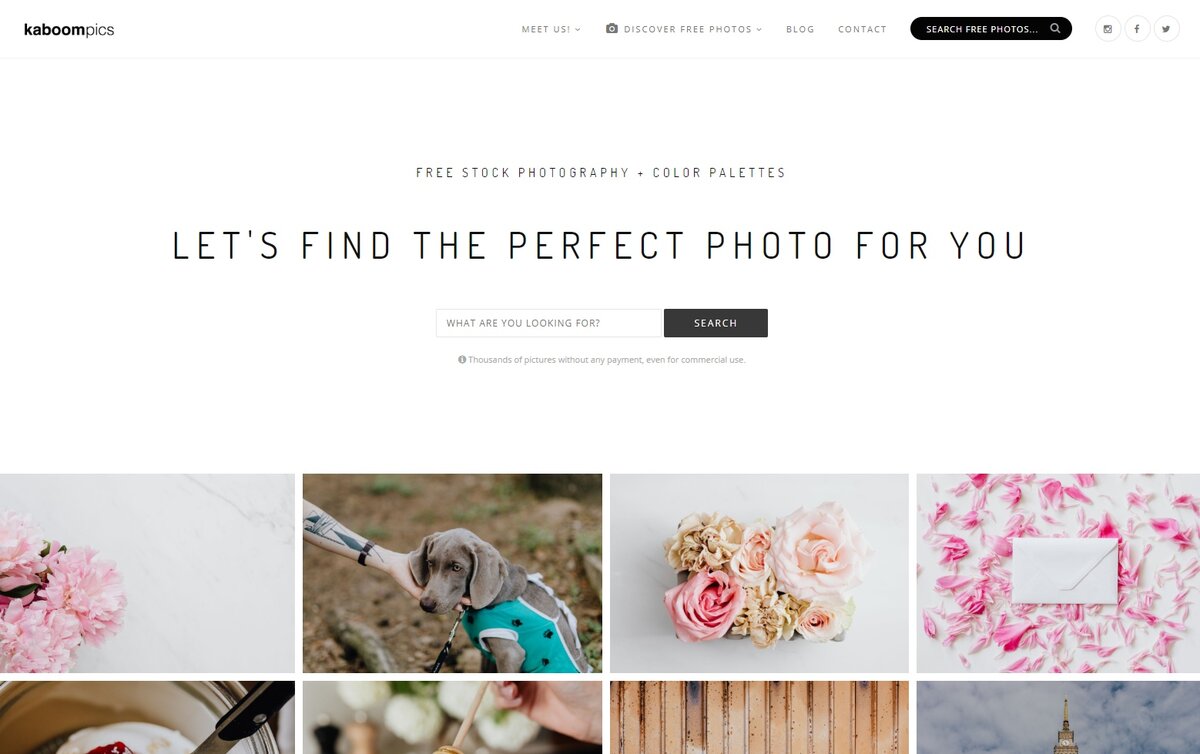The image size is (1200, 754).
Task: Open the Twitter social icon
Action: (1167, 29)
